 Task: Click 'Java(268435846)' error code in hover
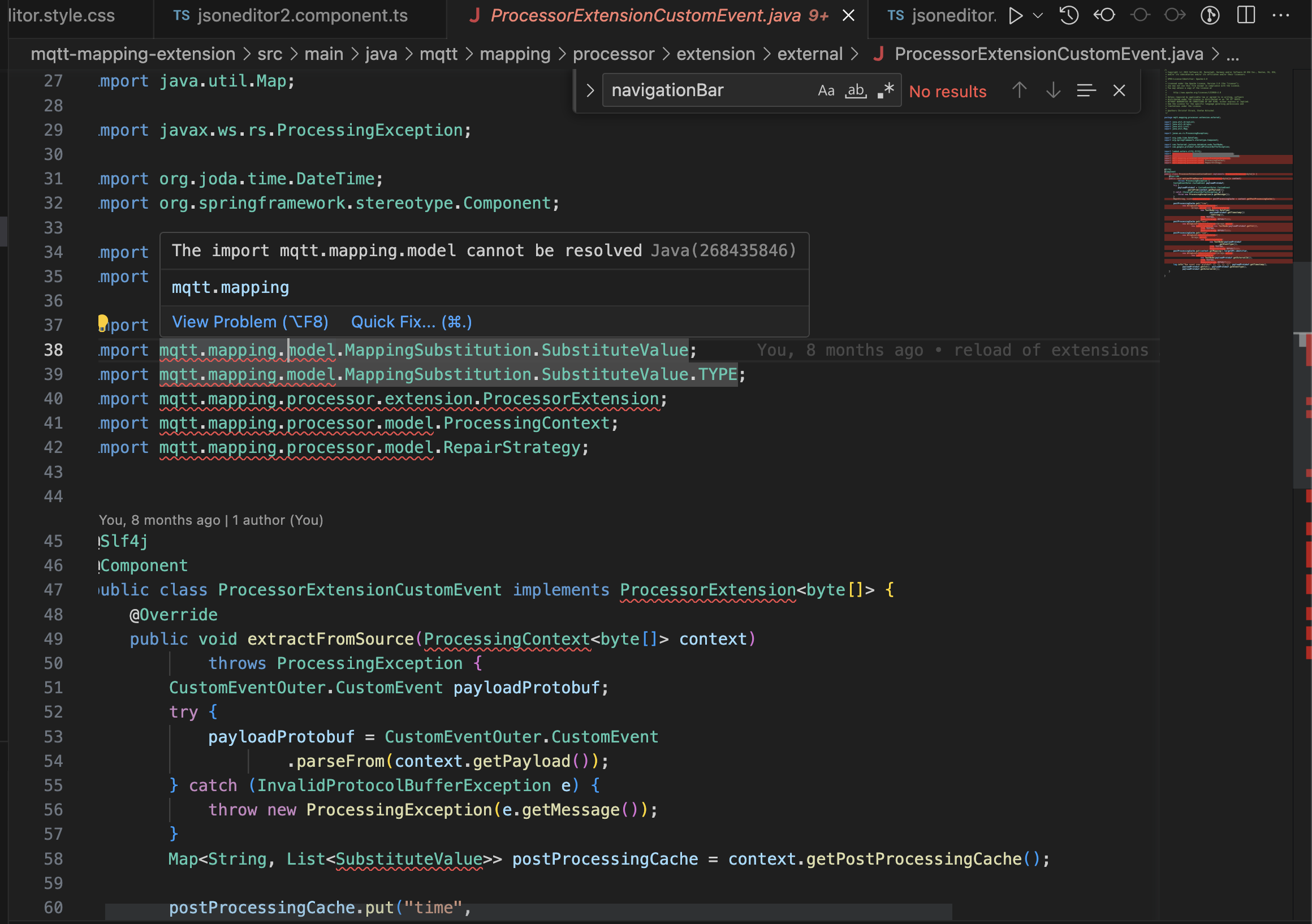click(x=723, y=251)
